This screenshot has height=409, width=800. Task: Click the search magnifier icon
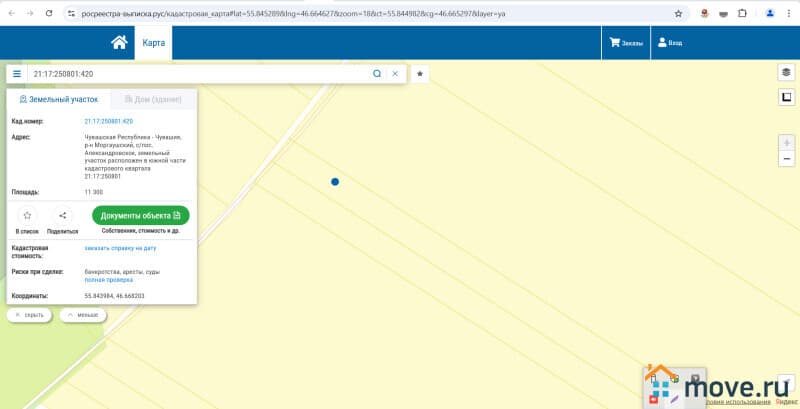(377, 74)
